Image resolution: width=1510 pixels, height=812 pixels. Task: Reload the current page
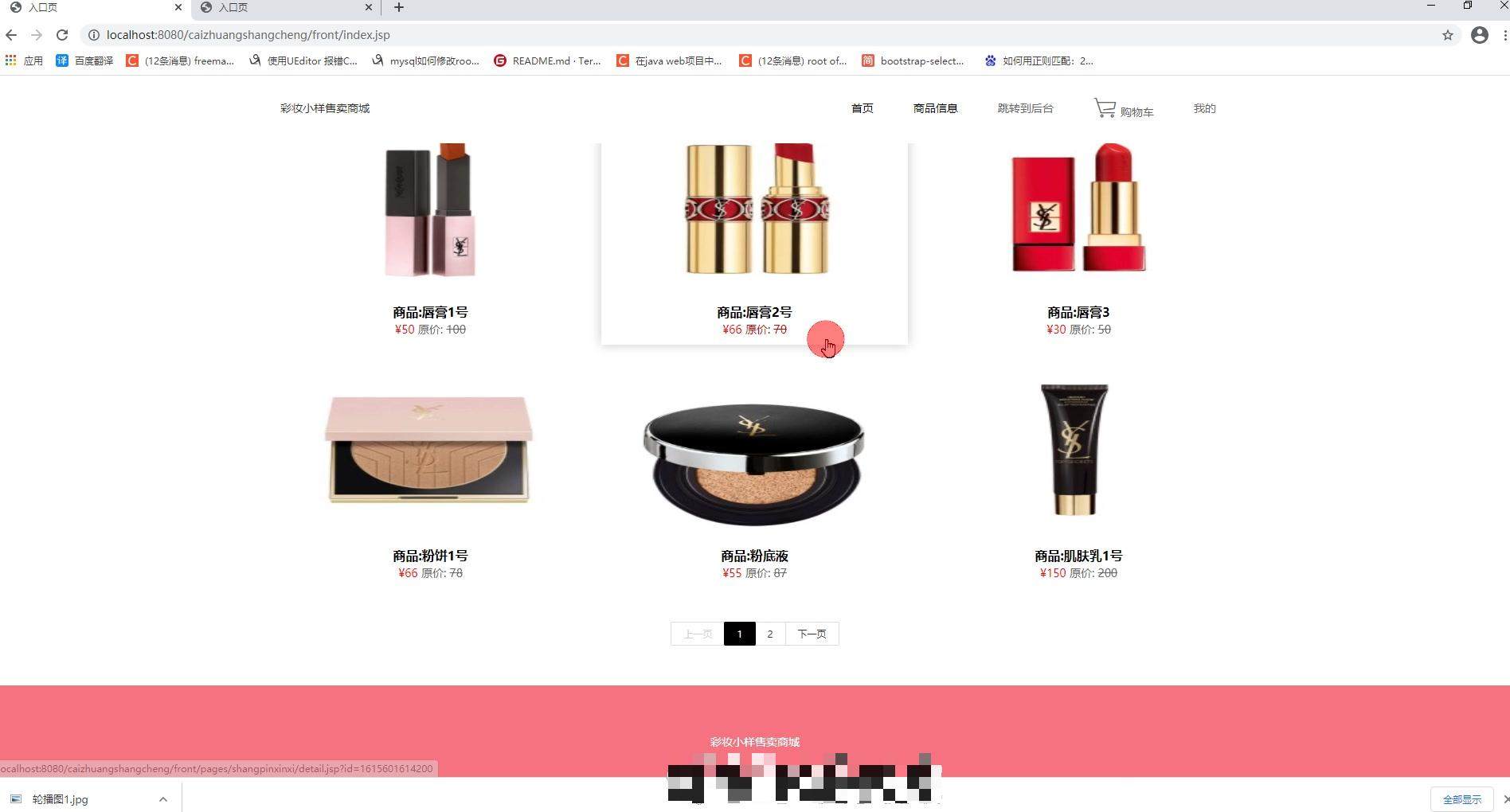point(62,35)
